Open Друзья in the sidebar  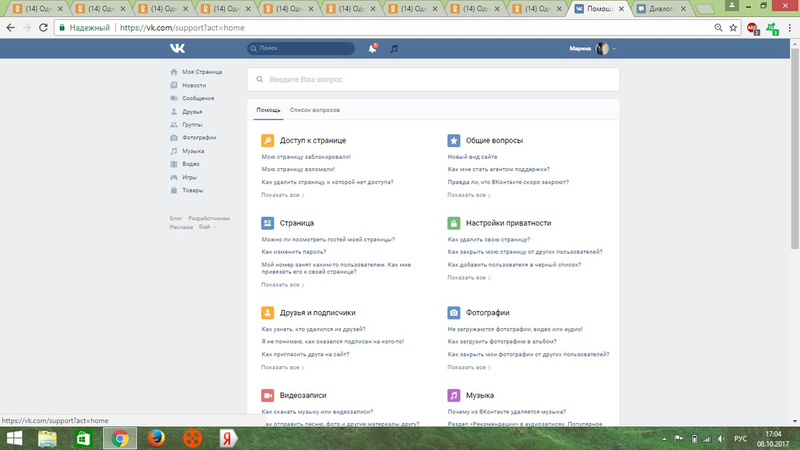192,111
